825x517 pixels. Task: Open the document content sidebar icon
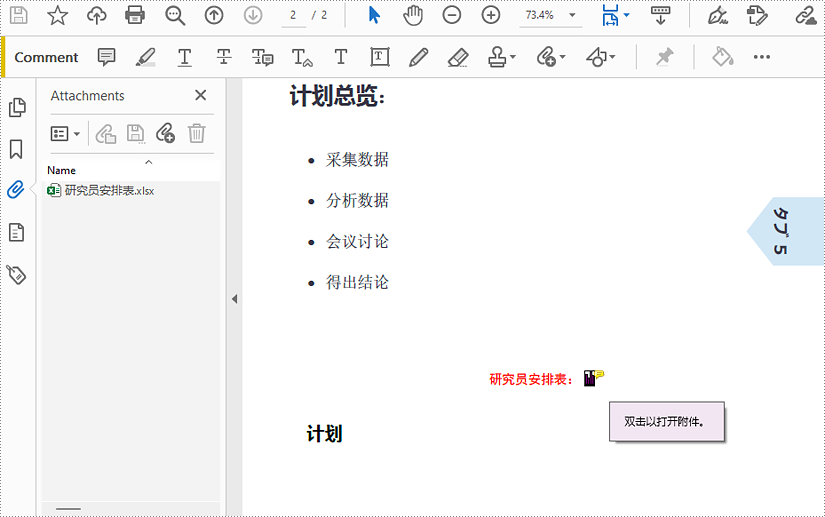pos(16,232)
